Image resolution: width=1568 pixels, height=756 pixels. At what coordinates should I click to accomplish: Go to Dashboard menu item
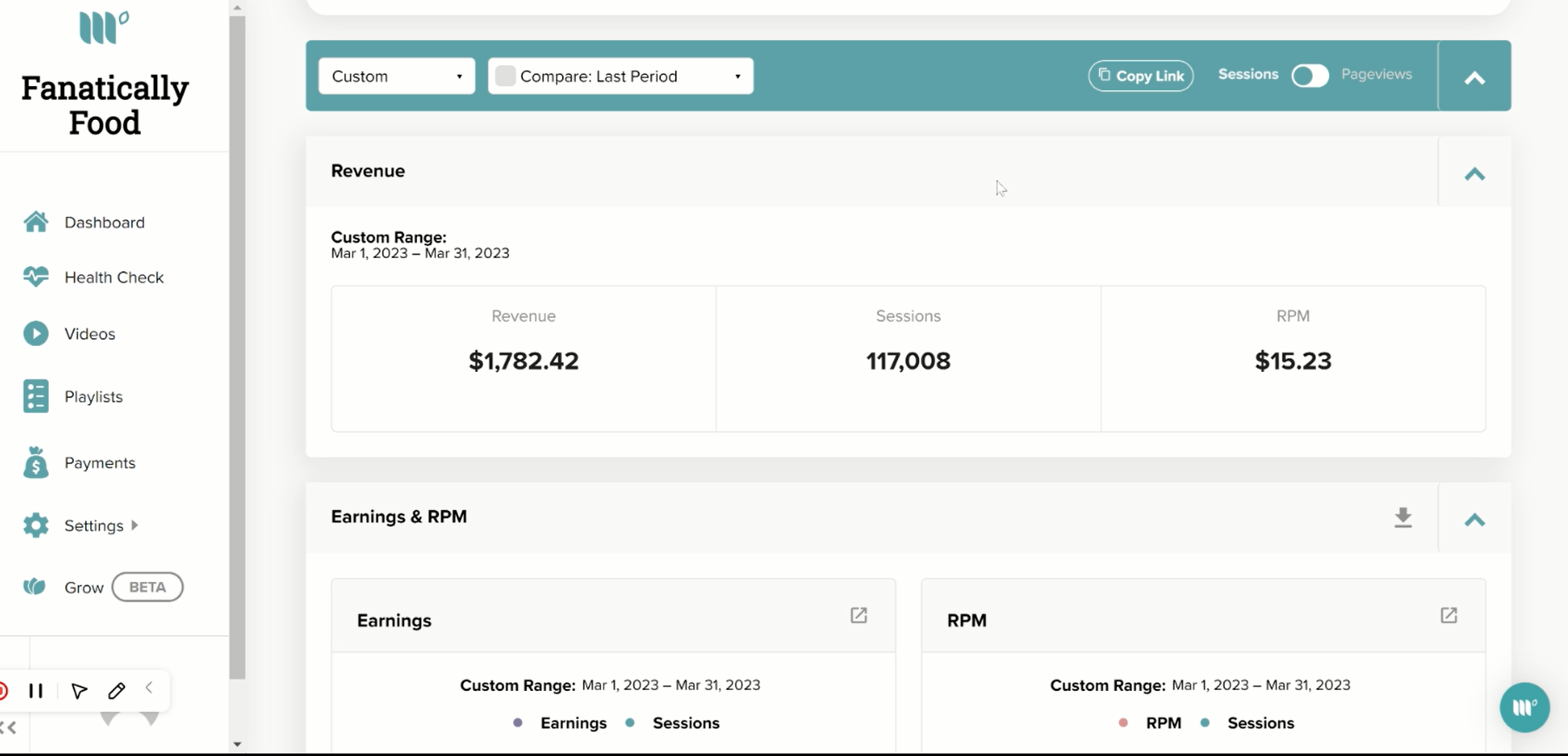(x=104, y=222)
